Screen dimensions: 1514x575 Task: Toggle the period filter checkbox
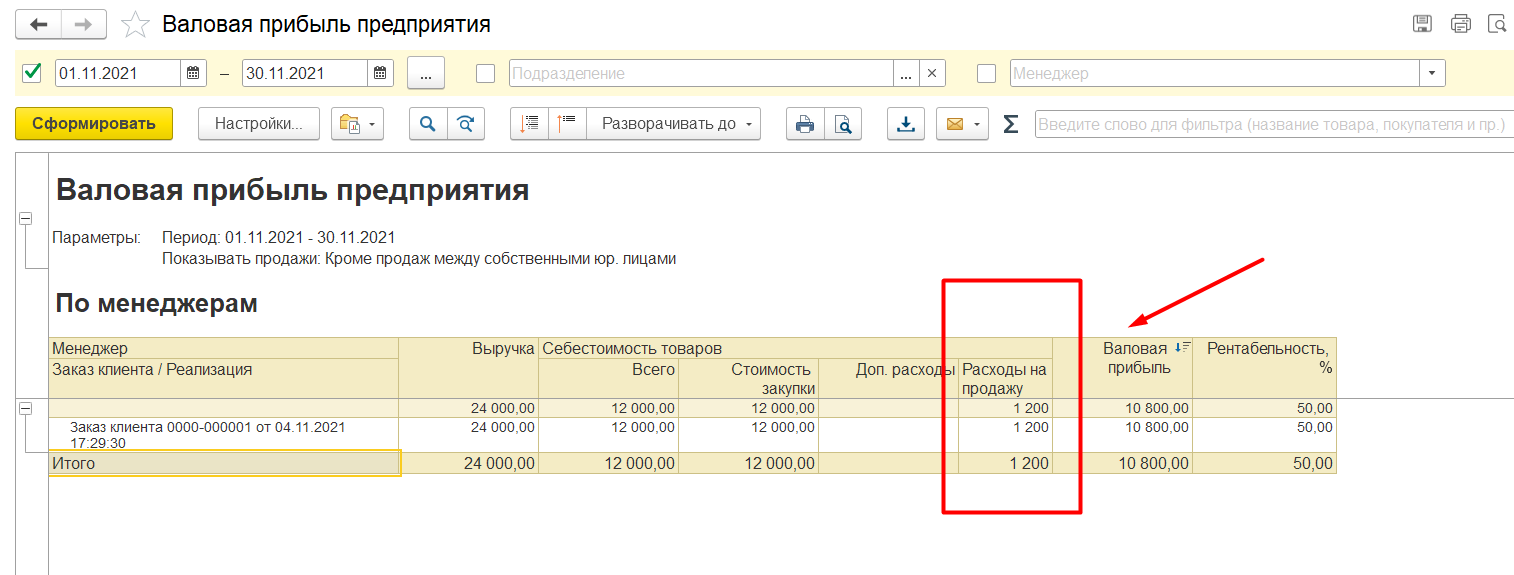tap(32, 72)
